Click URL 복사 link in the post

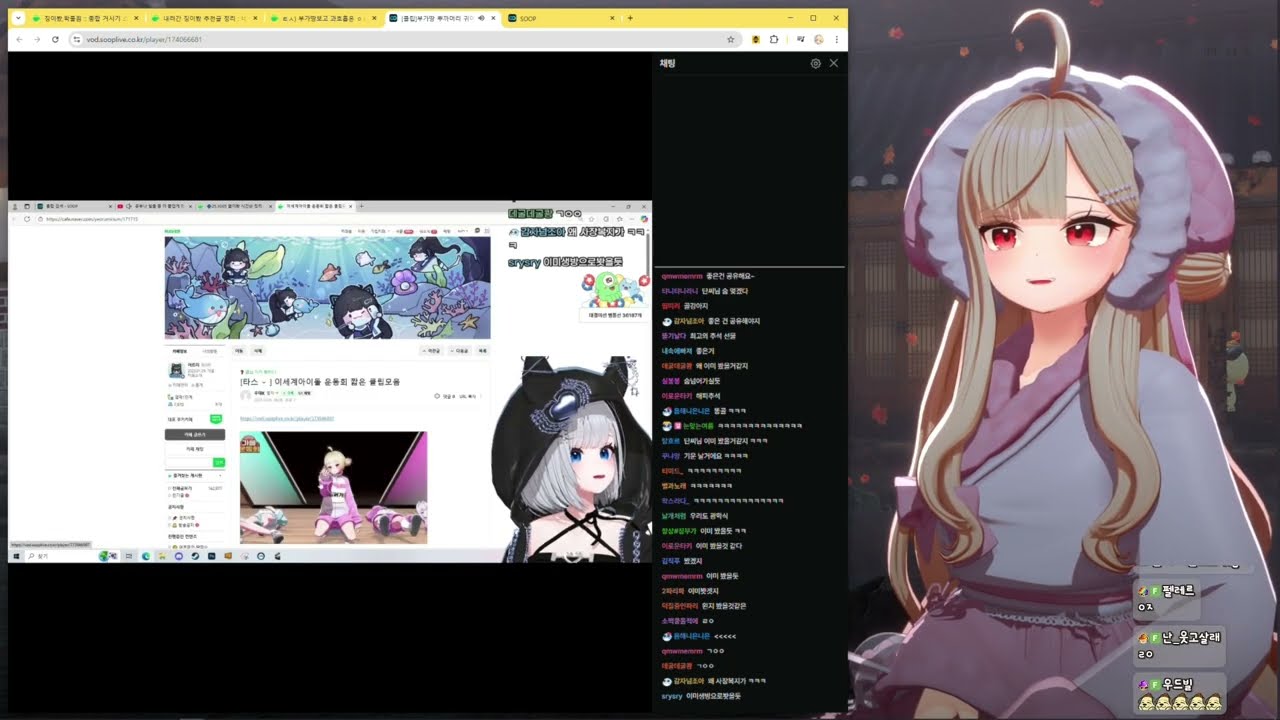tap(466, 396)
